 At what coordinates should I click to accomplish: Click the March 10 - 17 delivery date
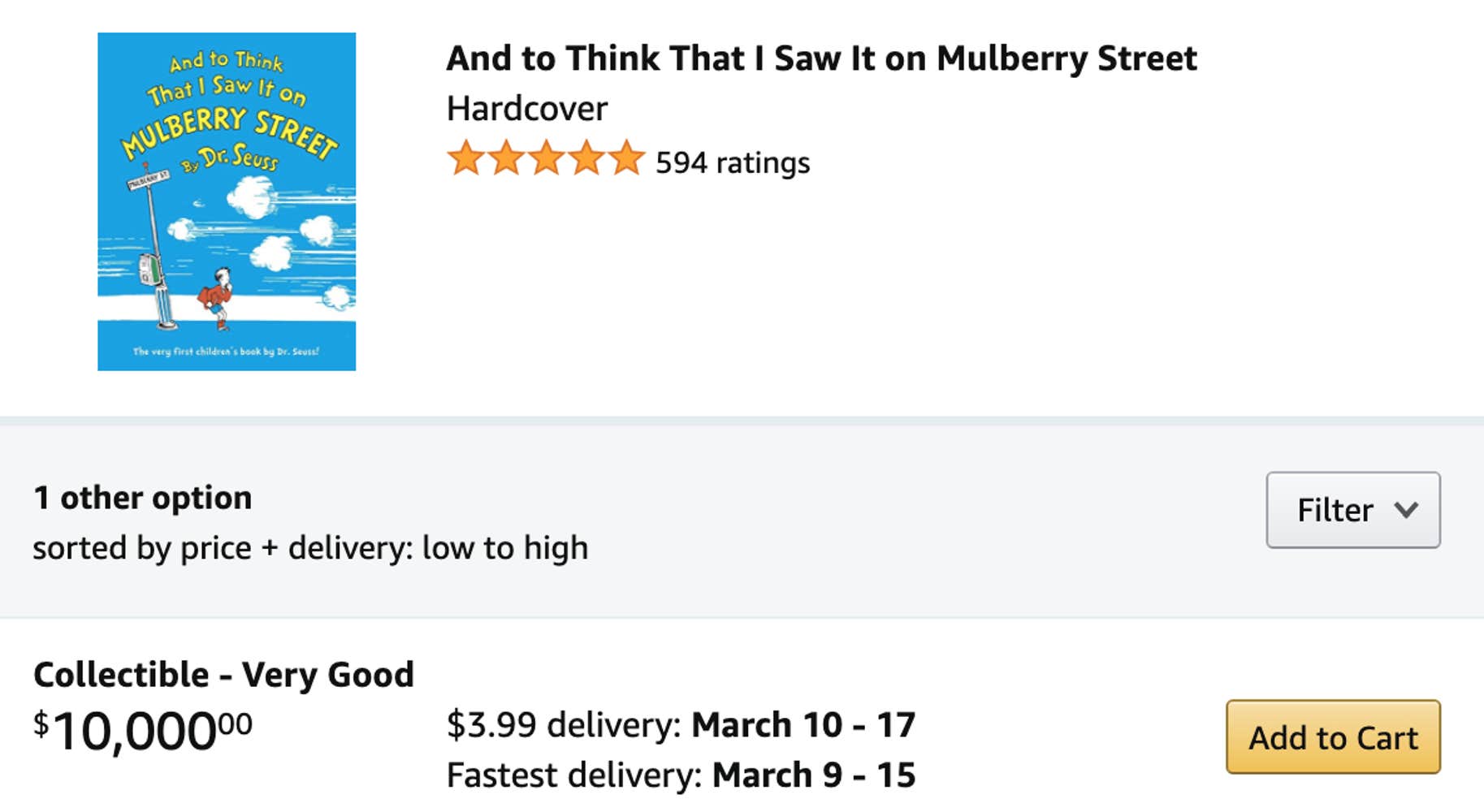pyautogui.click(x=803, y=724)
